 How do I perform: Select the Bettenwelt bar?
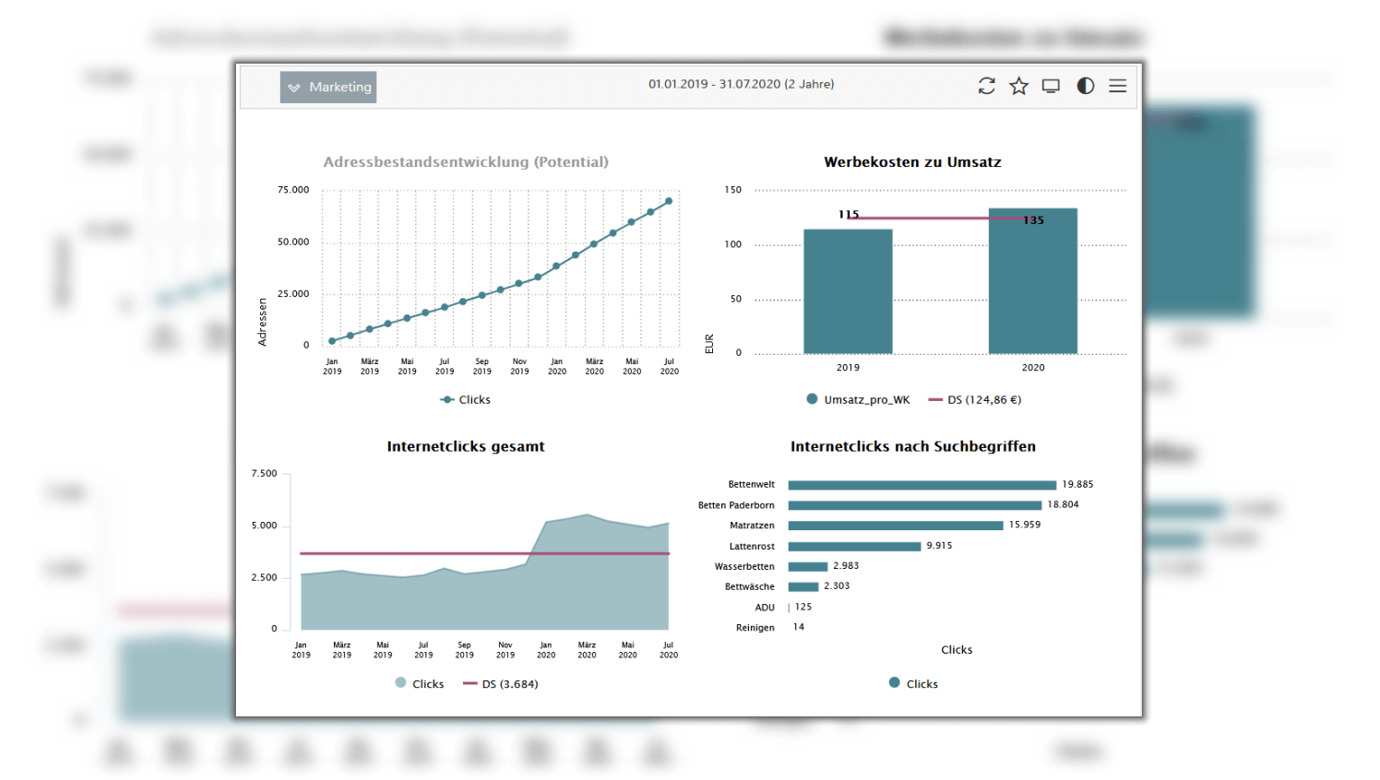(x=921, y=485)
